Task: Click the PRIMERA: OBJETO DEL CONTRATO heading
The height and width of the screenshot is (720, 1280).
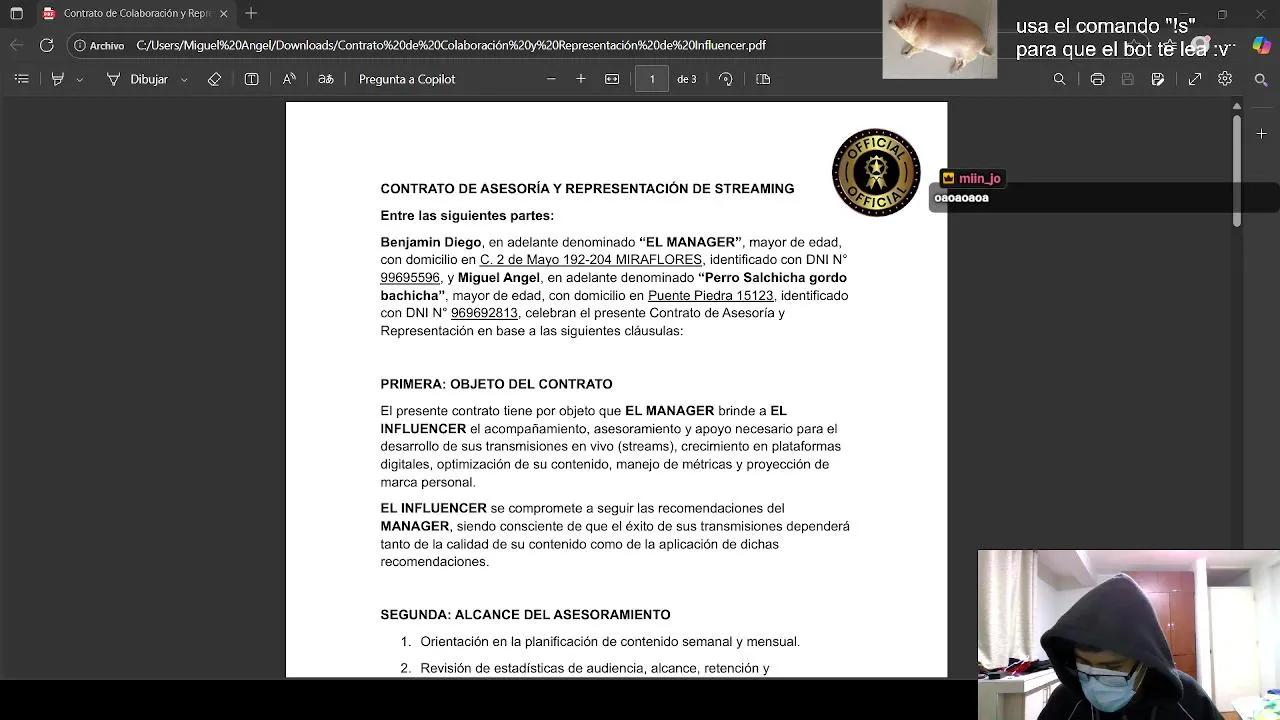Action: coord(496,384)
